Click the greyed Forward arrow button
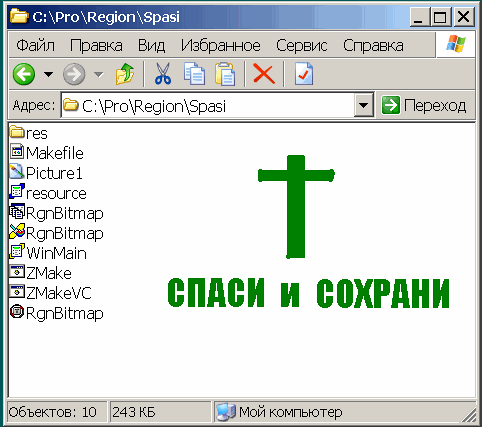The image size is (482, 427). pyautogui.click(x=74, y=74)
